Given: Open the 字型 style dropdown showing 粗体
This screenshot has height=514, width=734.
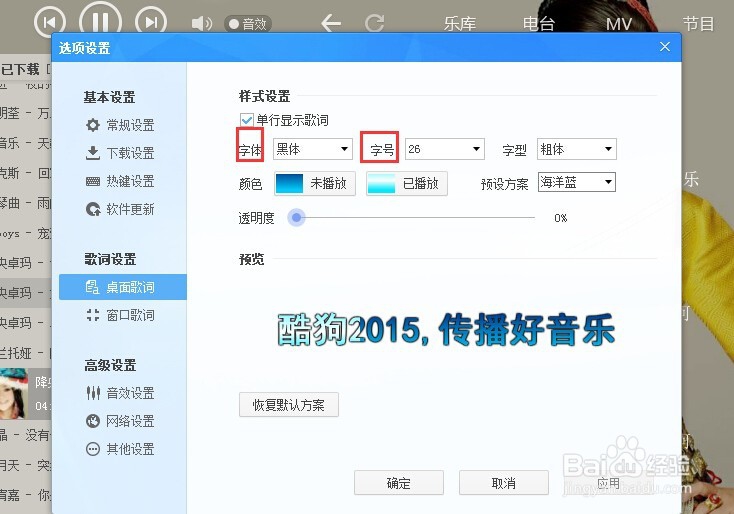Looking at the screenshot, I should 577,149.
